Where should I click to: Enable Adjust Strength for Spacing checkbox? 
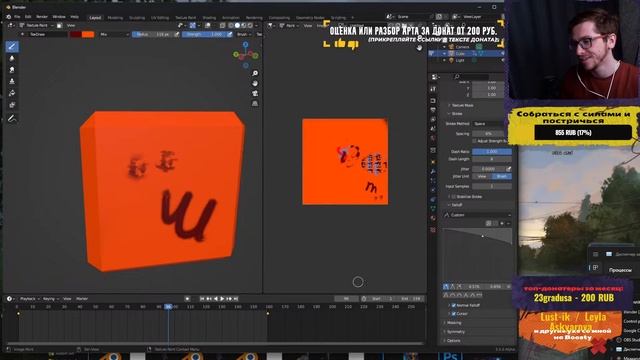point(474,141)
